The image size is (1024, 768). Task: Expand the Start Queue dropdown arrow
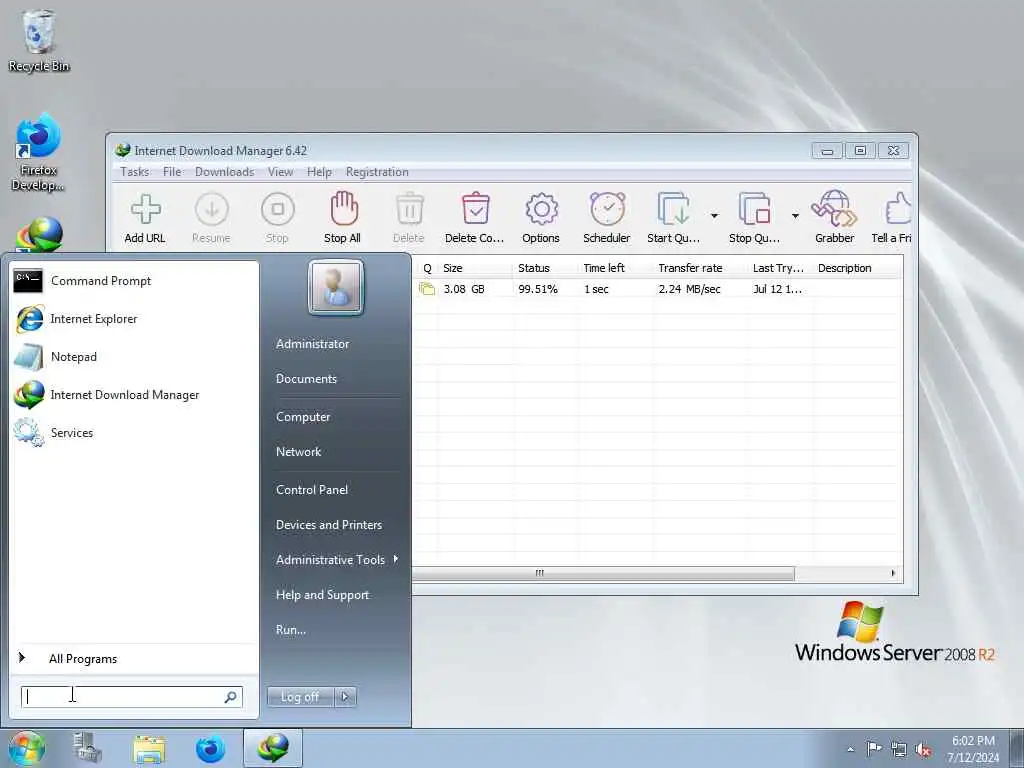tap(714, 216)
